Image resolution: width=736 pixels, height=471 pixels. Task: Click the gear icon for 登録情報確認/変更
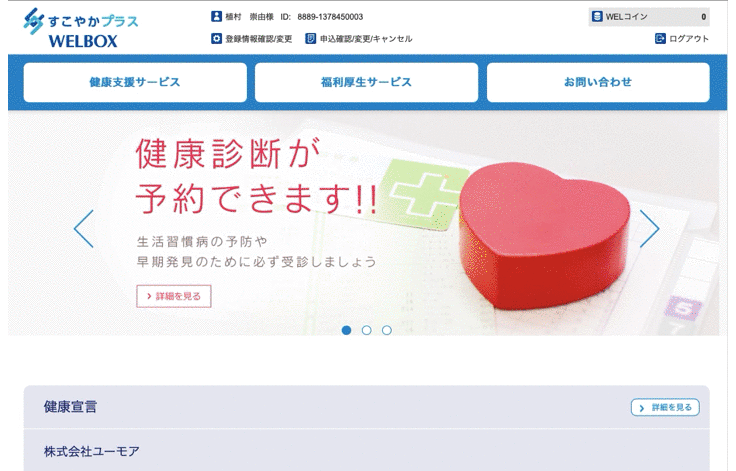(216, 39)
